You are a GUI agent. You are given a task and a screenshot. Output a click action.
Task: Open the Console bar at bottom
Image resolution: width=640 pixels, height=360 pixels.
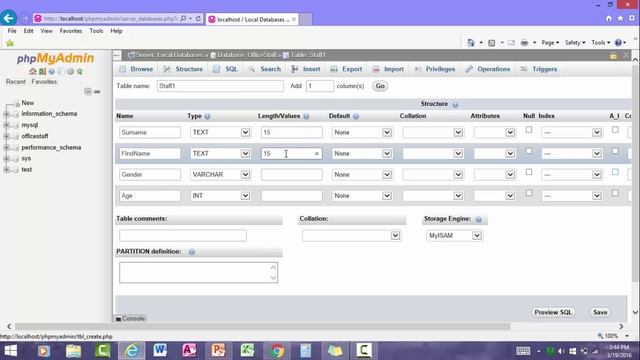pyautogui.click(x=130, y=318)
